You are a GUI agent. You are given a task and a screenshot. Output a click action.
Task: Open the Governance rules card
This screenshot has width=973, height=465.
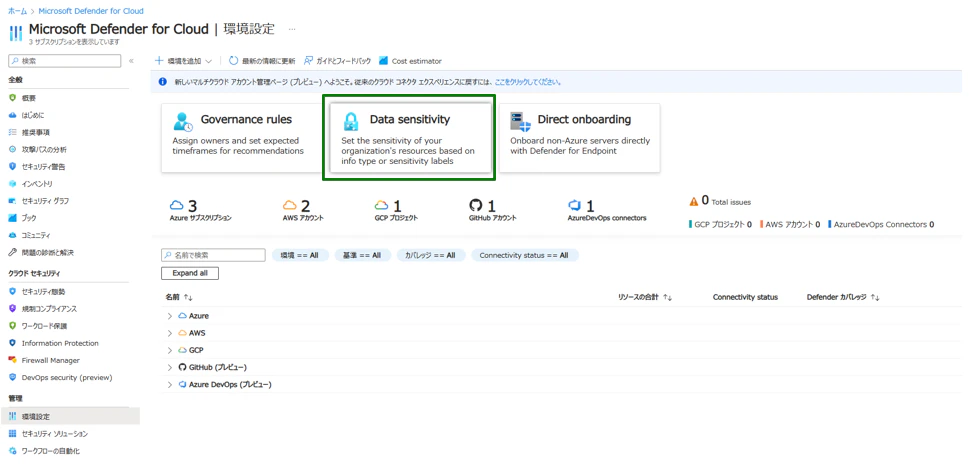click(x=241, y=138)
